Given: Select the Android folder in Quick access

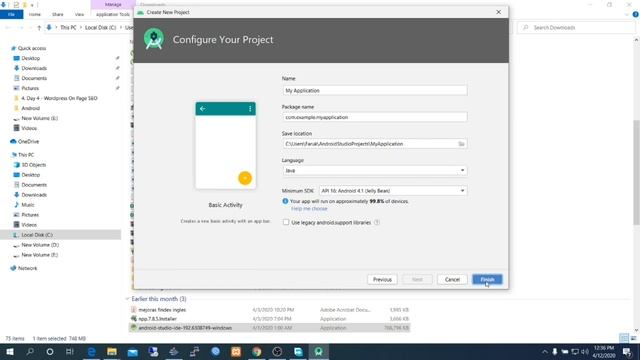Looking at the screenshot, I should (31, 108).
